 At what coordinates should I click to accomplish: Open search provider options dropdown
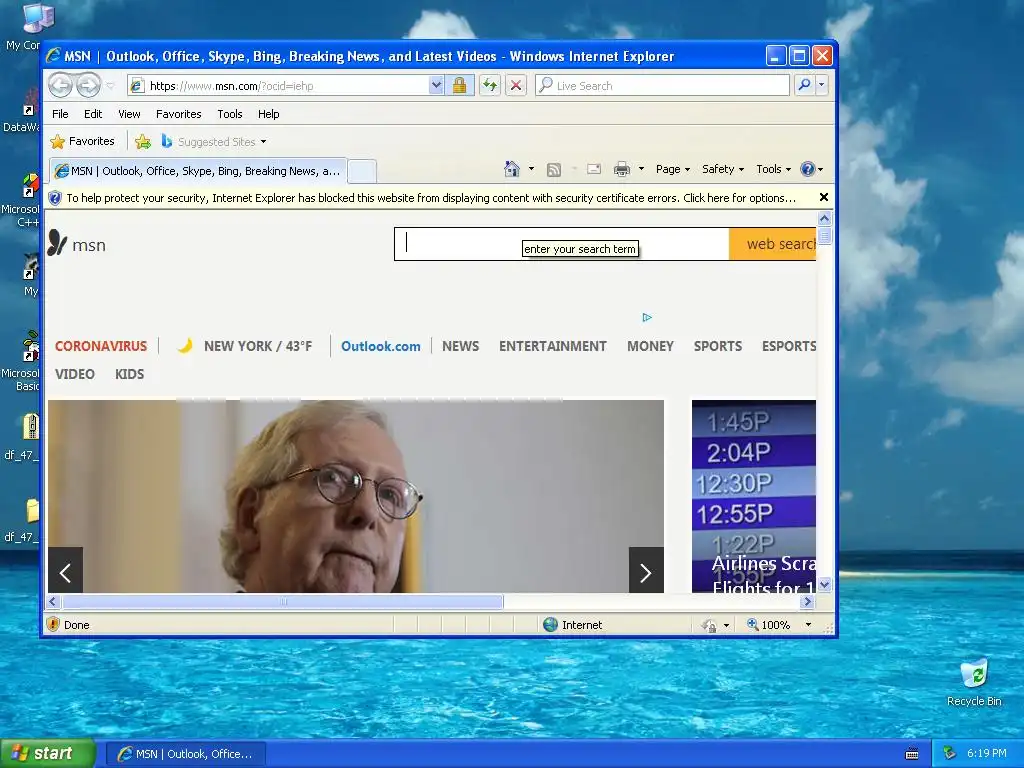click(x=822, y=86)
